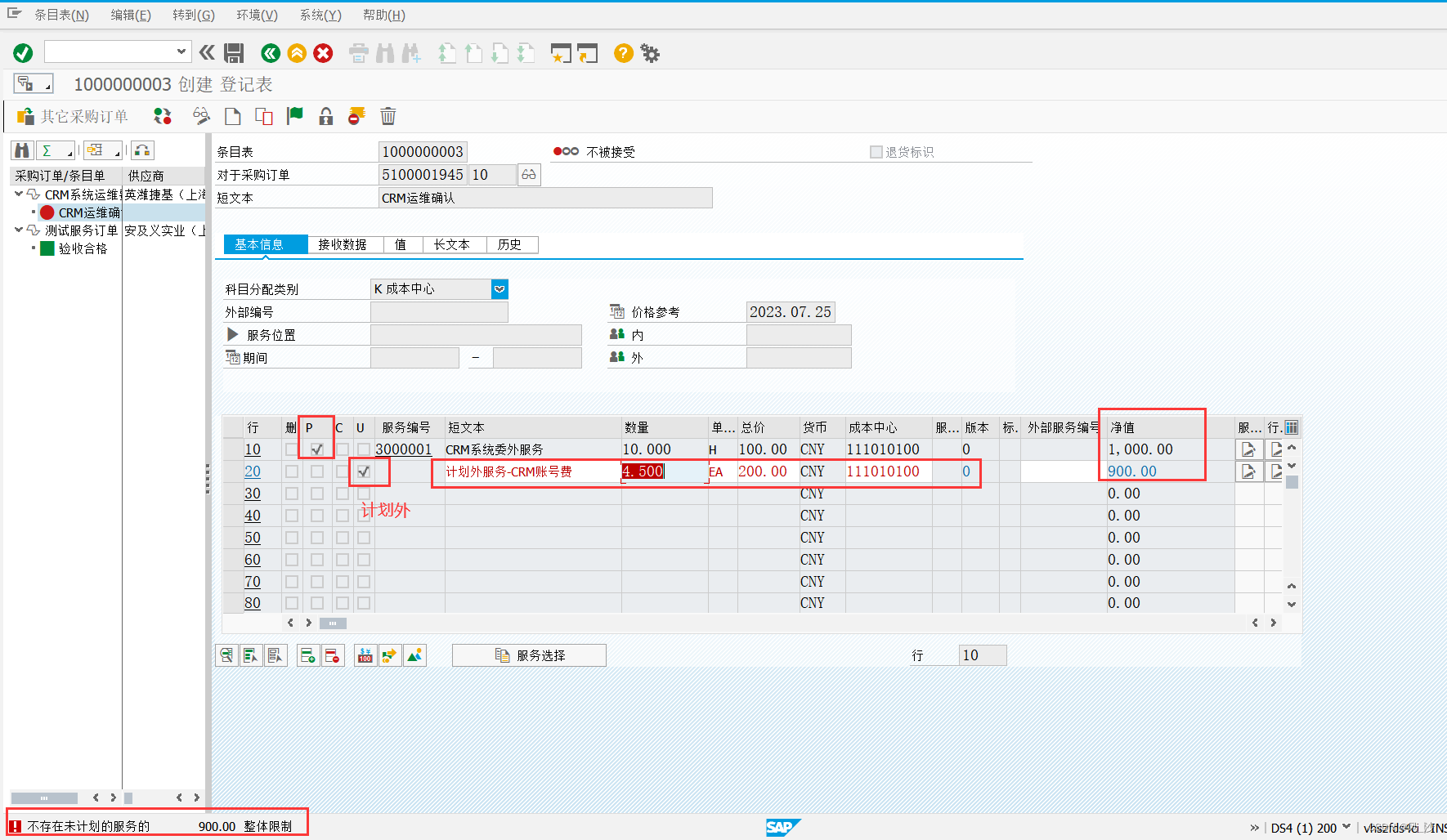Toggle the U checkbox in row 20
Screen dimensions: 1447x840
364,471
